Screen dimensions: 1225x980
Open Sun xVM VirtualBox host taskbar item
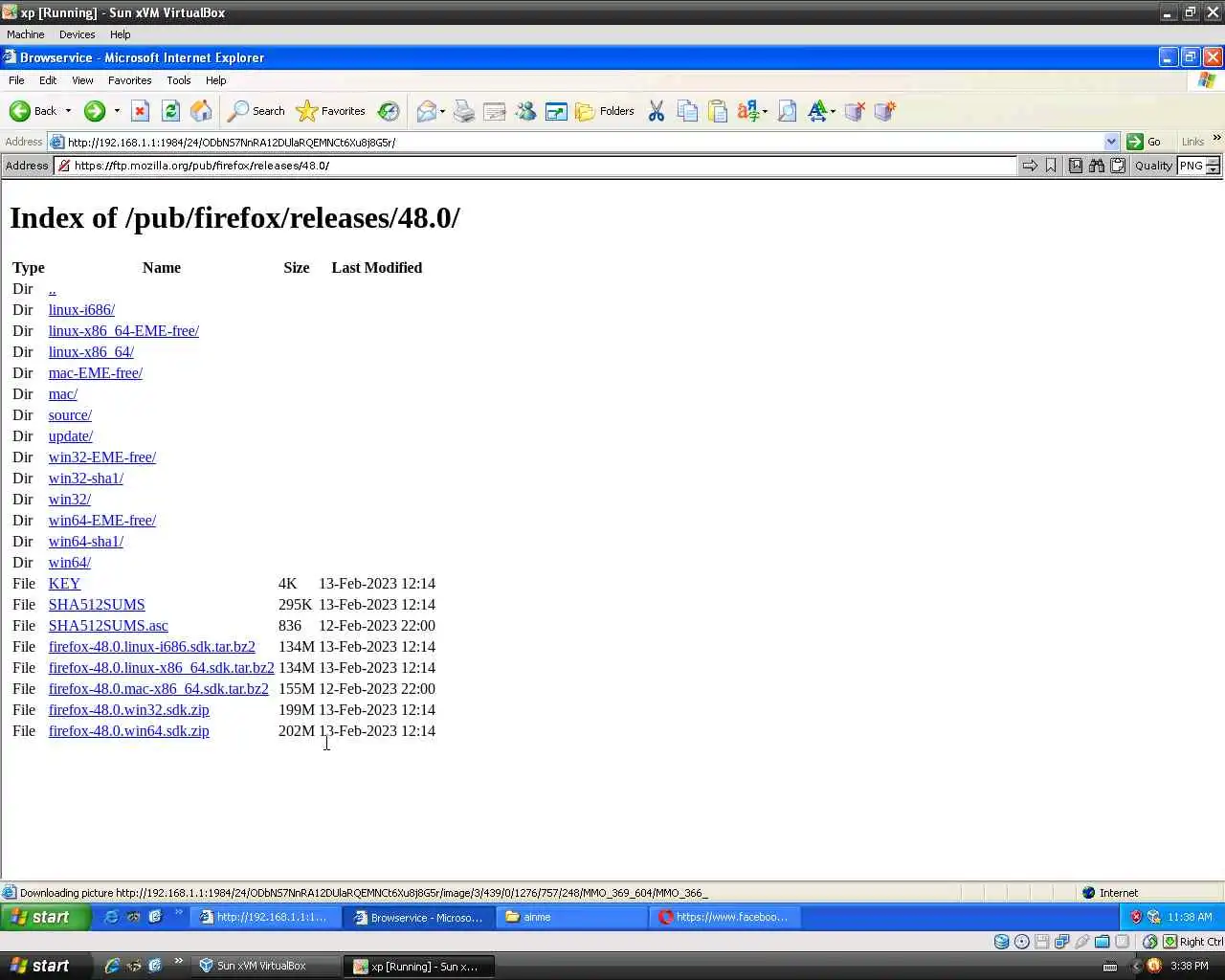tap(265, 966)
